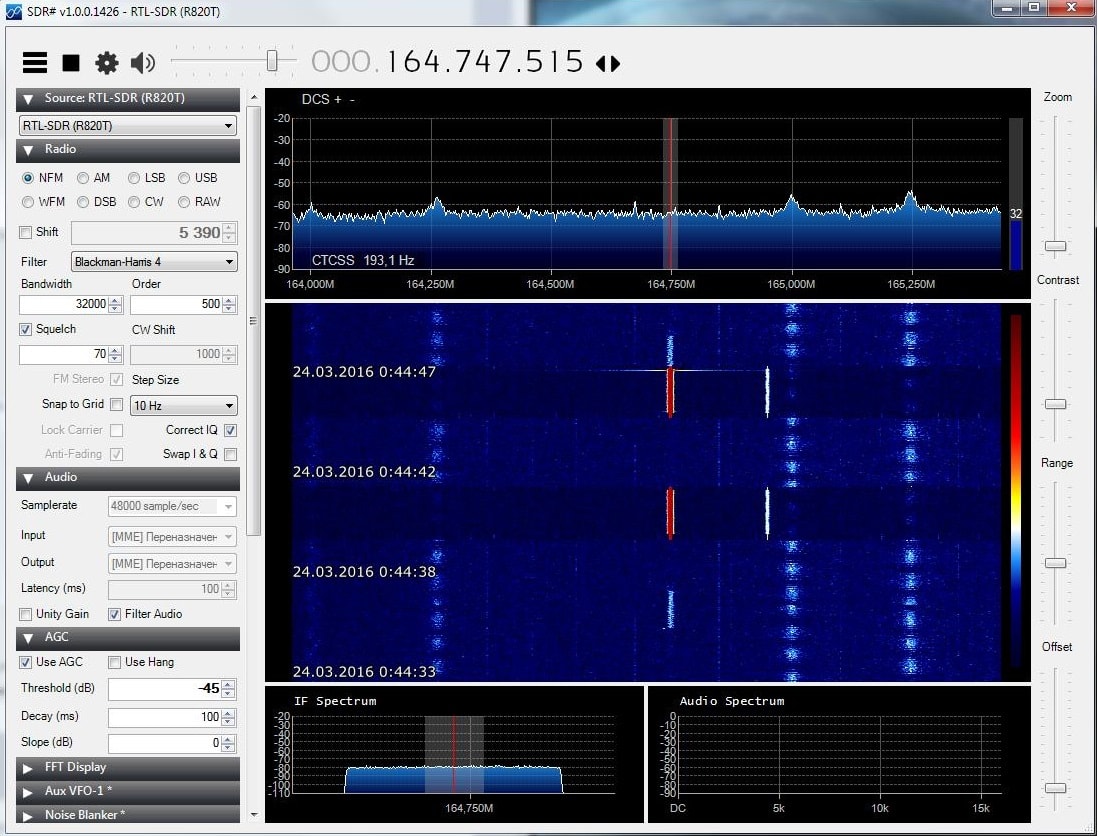
Task: Click the Zoom slider handle
Action: click(x=1055, y=246)
